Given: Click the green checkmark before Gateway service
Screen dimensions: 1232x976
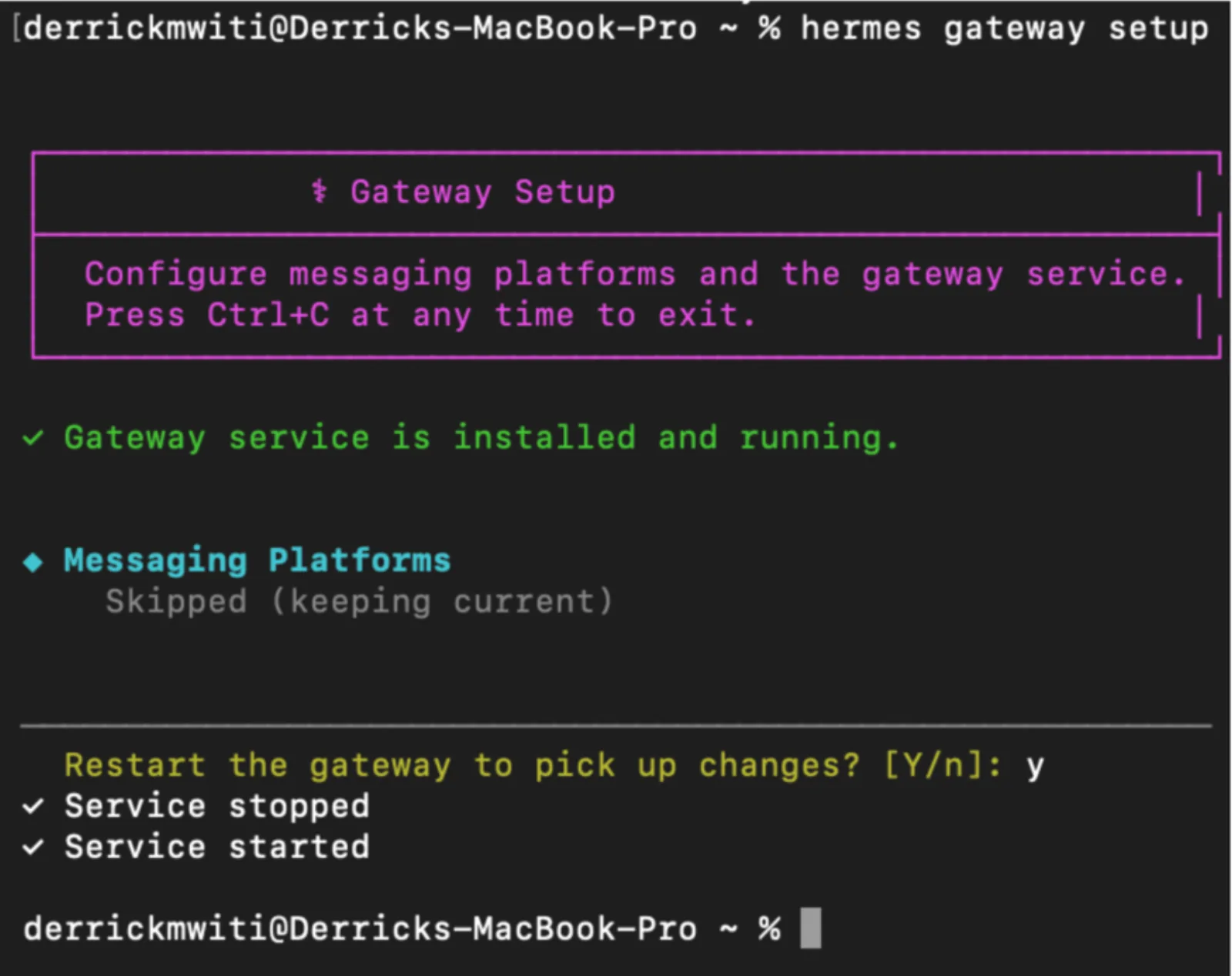Looking at the screenshot, I should [x=33, y=438].
